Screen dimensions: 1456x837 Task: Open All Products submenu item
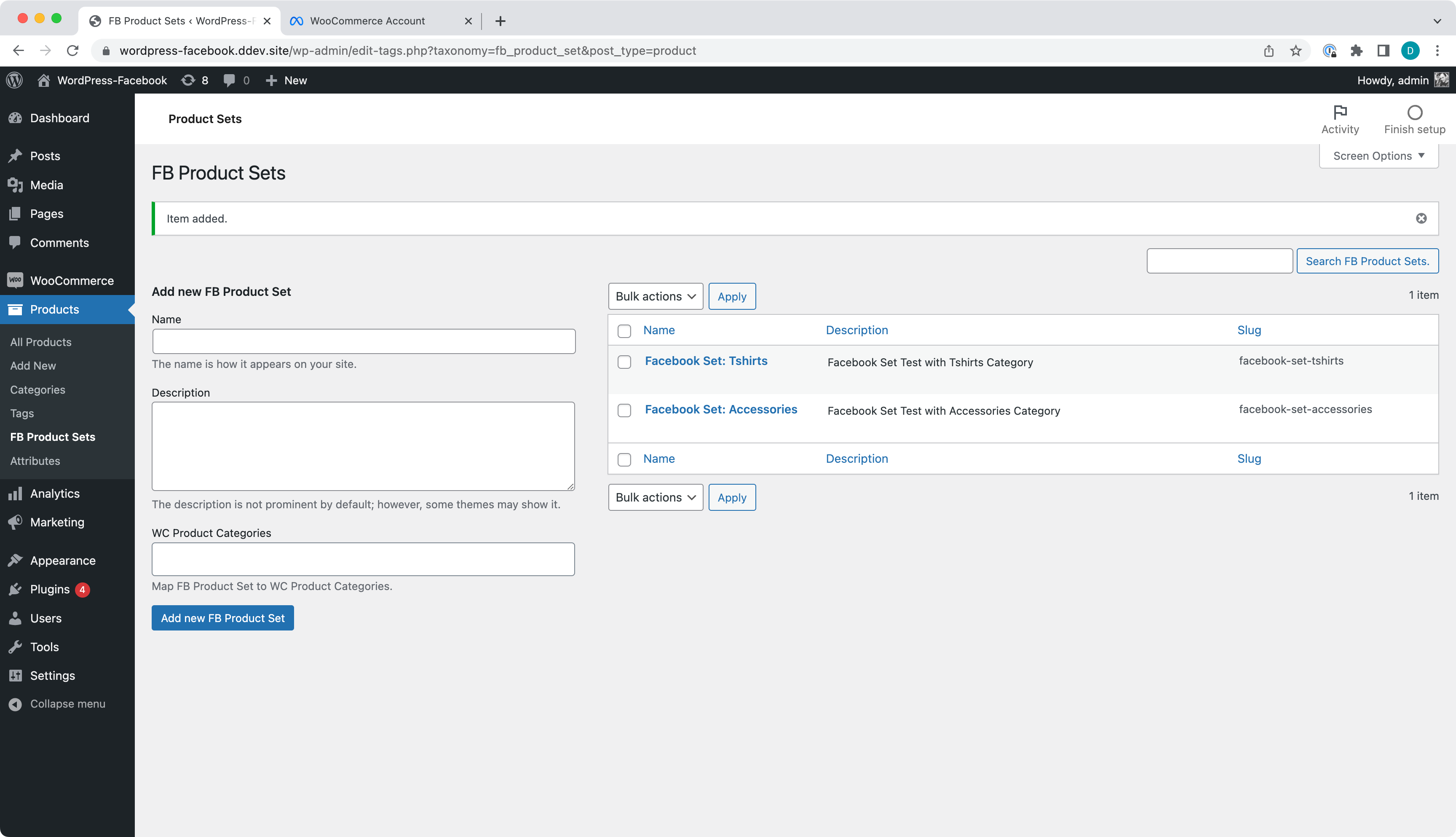41,342
